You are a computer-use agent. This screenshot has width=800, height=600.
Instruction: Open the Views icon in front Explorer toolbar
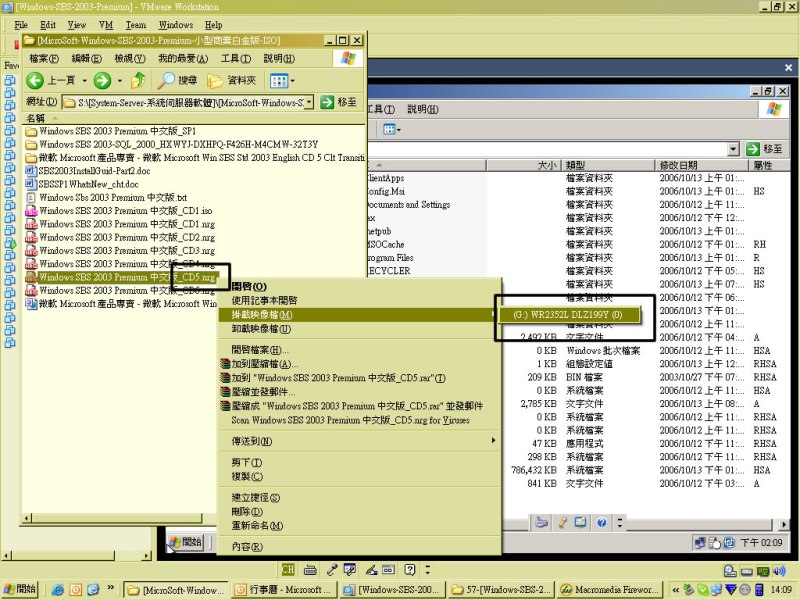pyautogui.click(x=279, y=81)
